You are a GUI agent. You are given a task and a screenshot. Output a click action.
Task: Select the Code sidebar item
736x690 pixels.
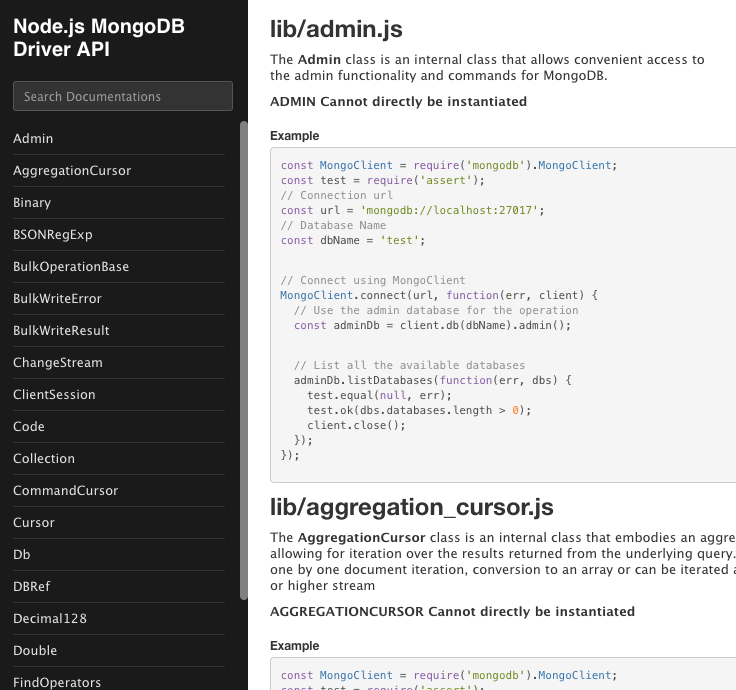pyautogui.click(x=29, y=427)
